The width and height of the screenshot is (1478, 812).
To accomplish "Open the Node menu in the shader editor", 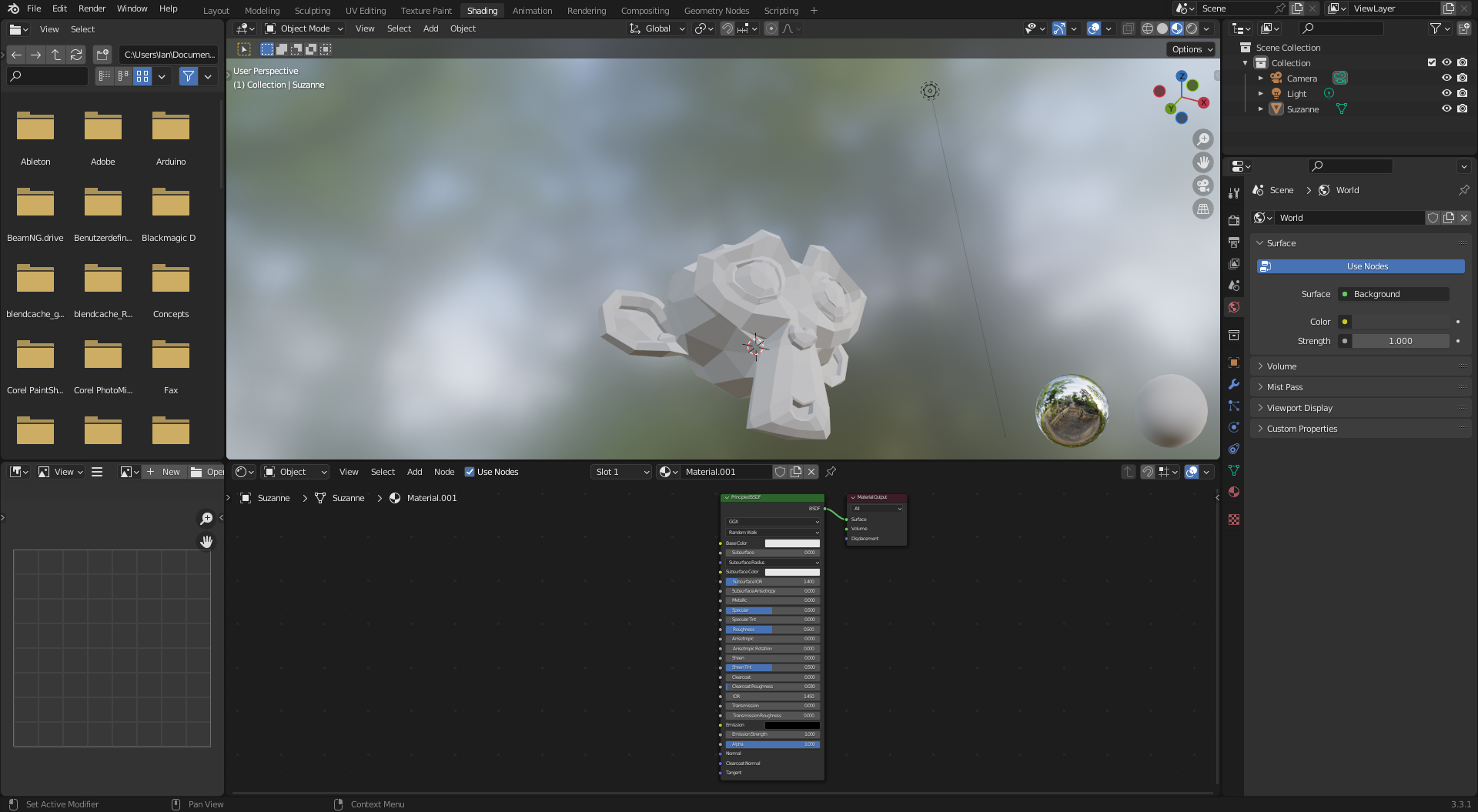I will 444,472.
